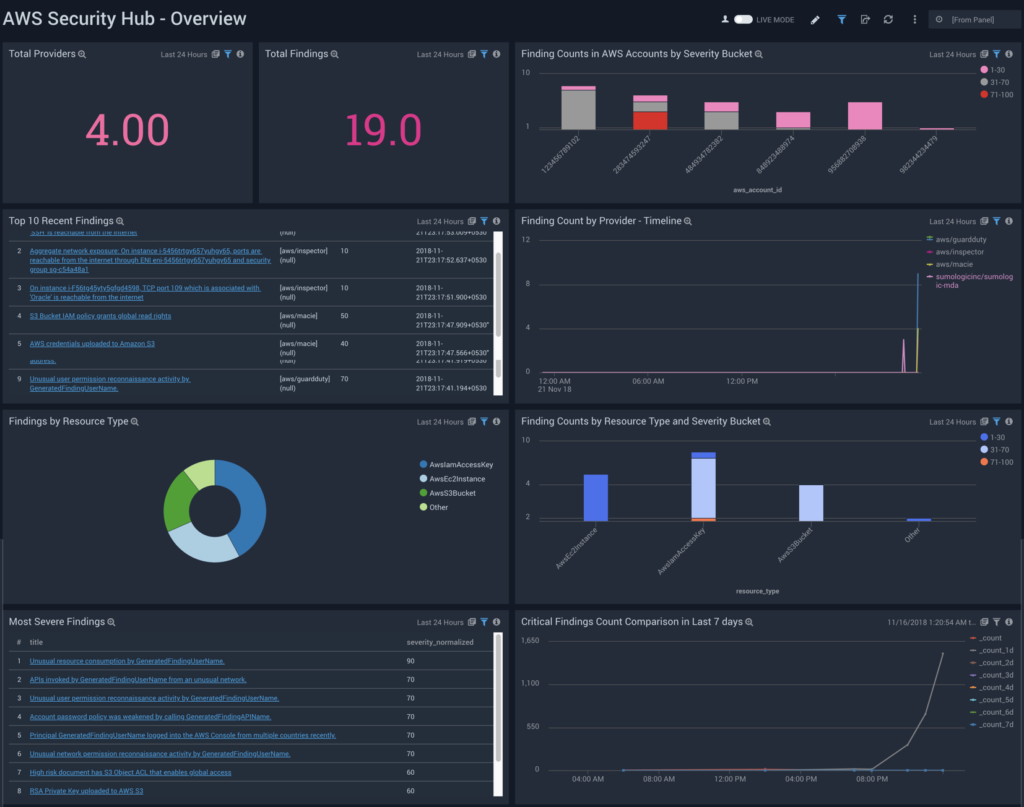Toggle sumologicinc/sumologic-mda series in Timeline legend
The image size is (1024, 807).
970,281
